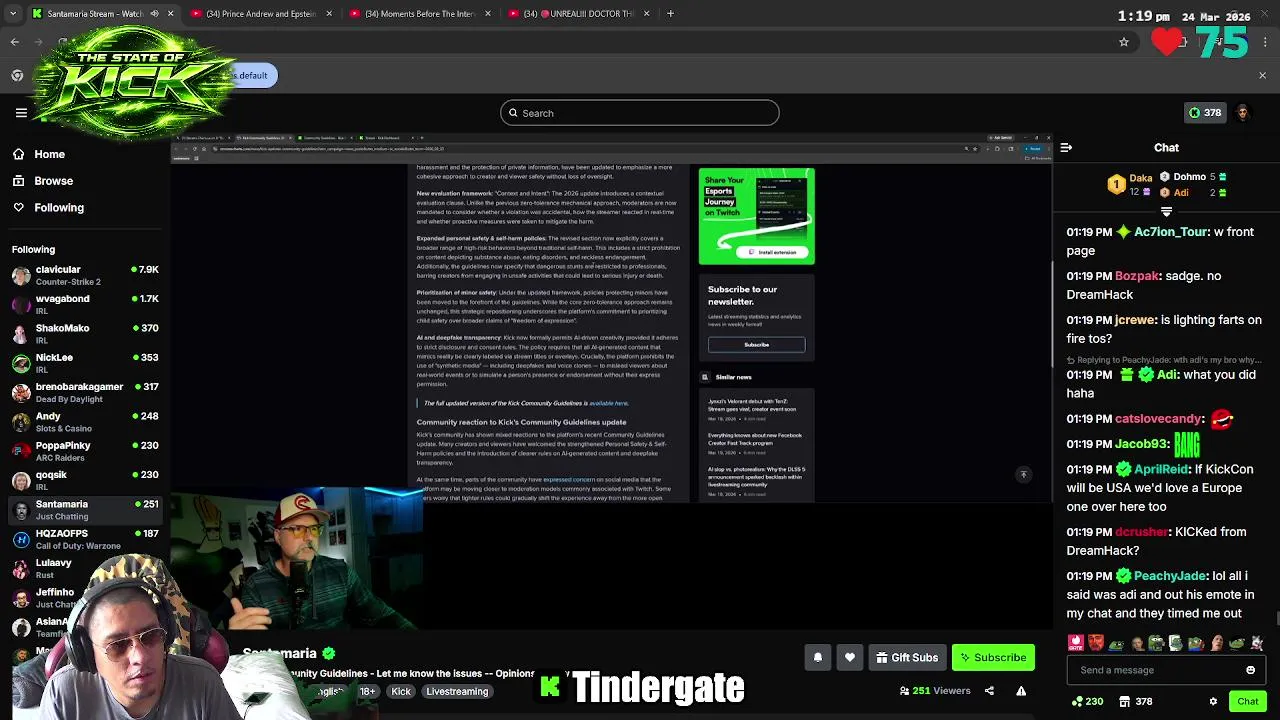Open the hamburger sidebar menu
This screenshot has height=720, width=1280.
tap(21, 113)
